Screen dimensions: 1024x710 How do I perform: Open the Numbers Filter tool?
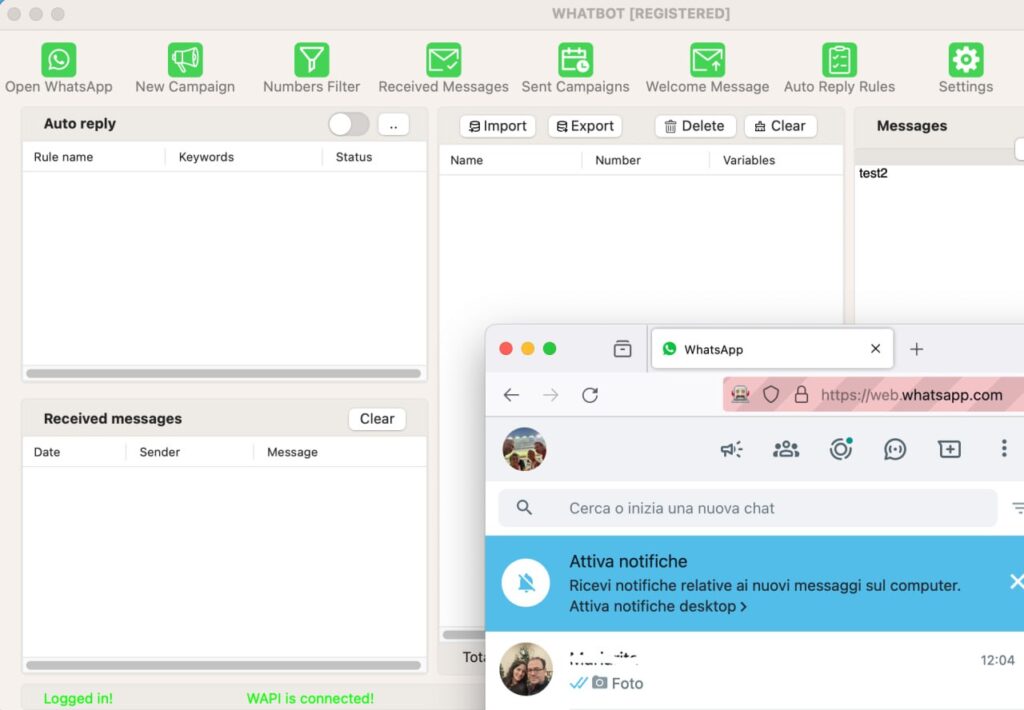[x=311, y=60]
